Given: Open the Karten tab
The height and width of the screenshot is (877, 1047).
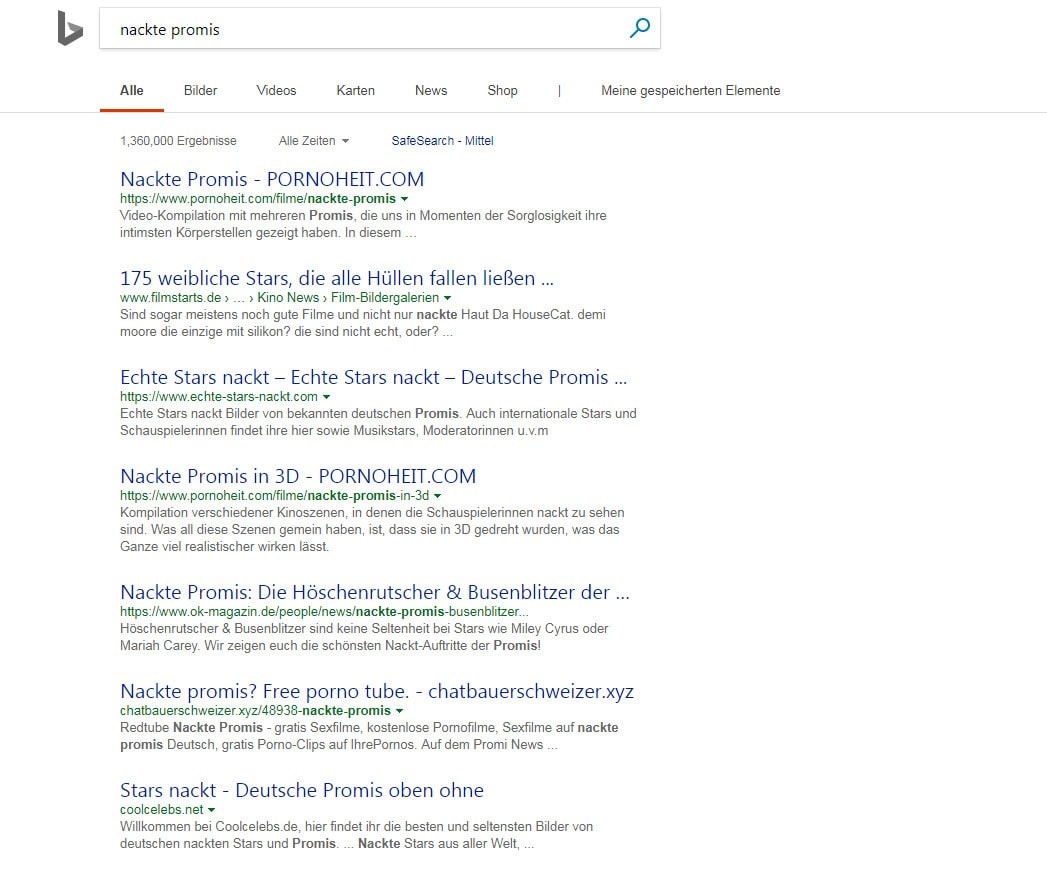Looking at the screenshot, I should (x=355, y=90).
